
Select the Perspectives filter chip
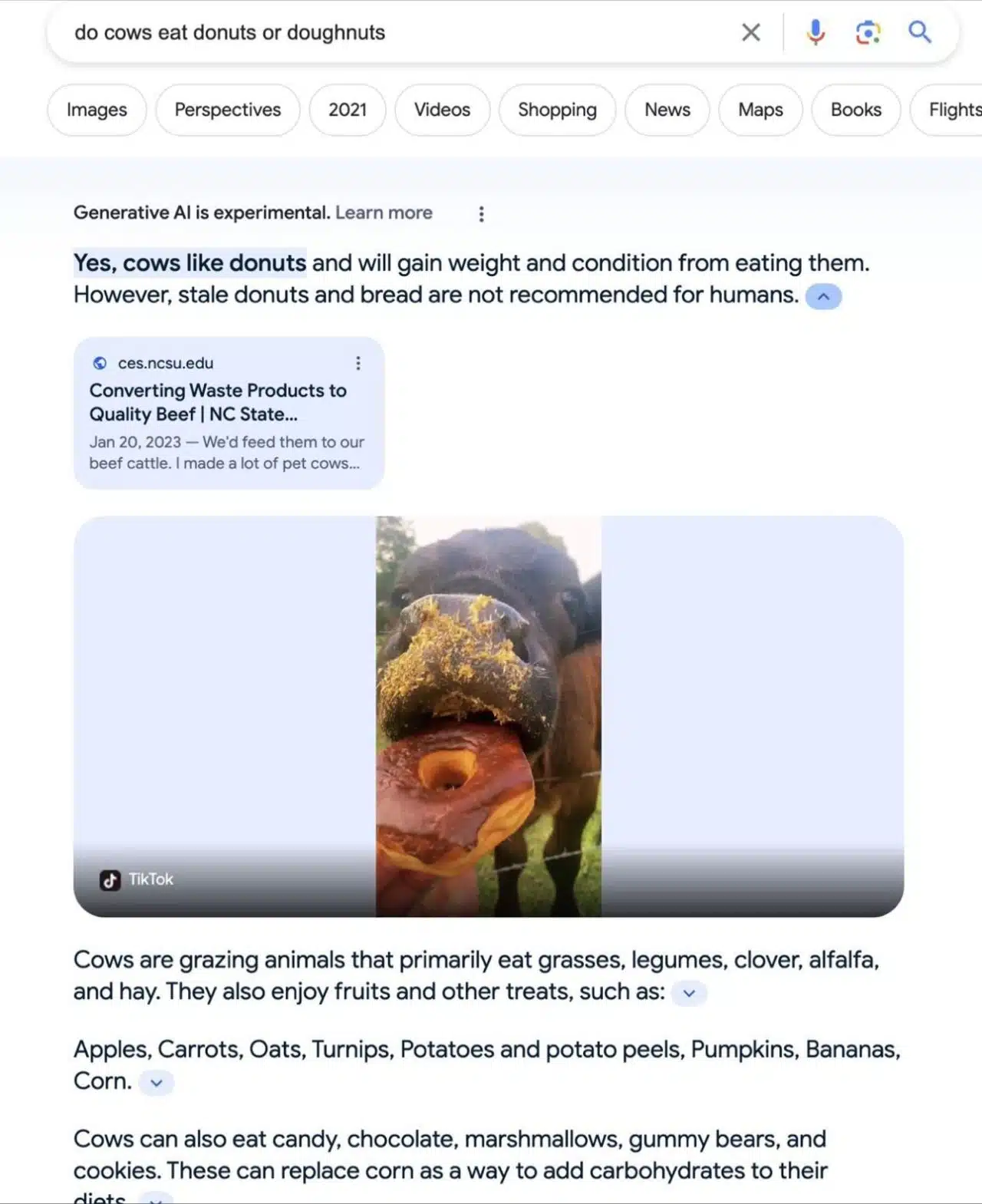(x=228, y=110)
